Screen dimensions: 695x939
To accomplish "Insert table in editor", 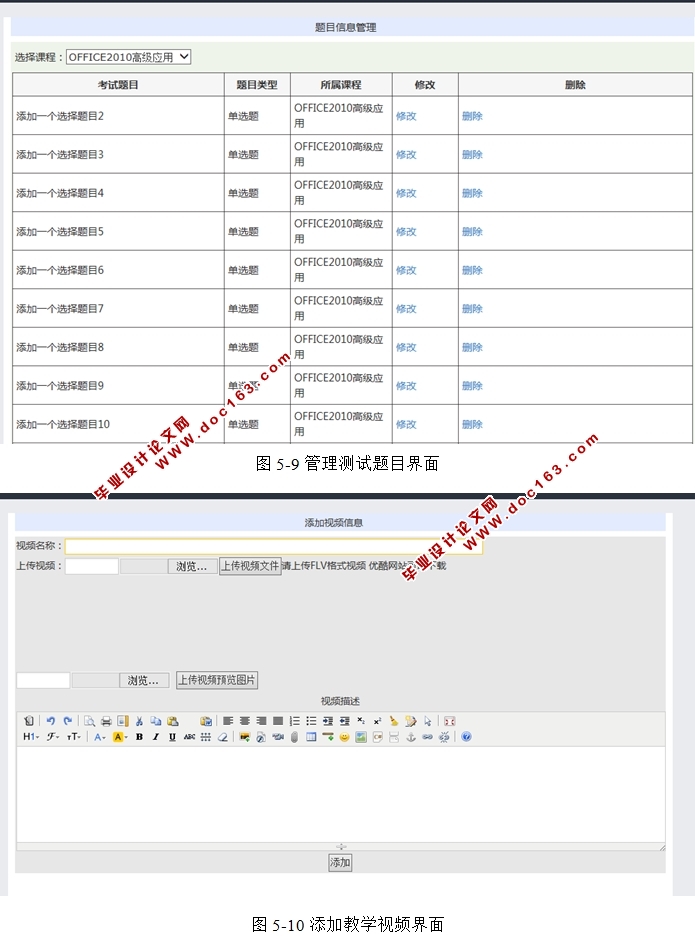I will [x=311, y=737].
